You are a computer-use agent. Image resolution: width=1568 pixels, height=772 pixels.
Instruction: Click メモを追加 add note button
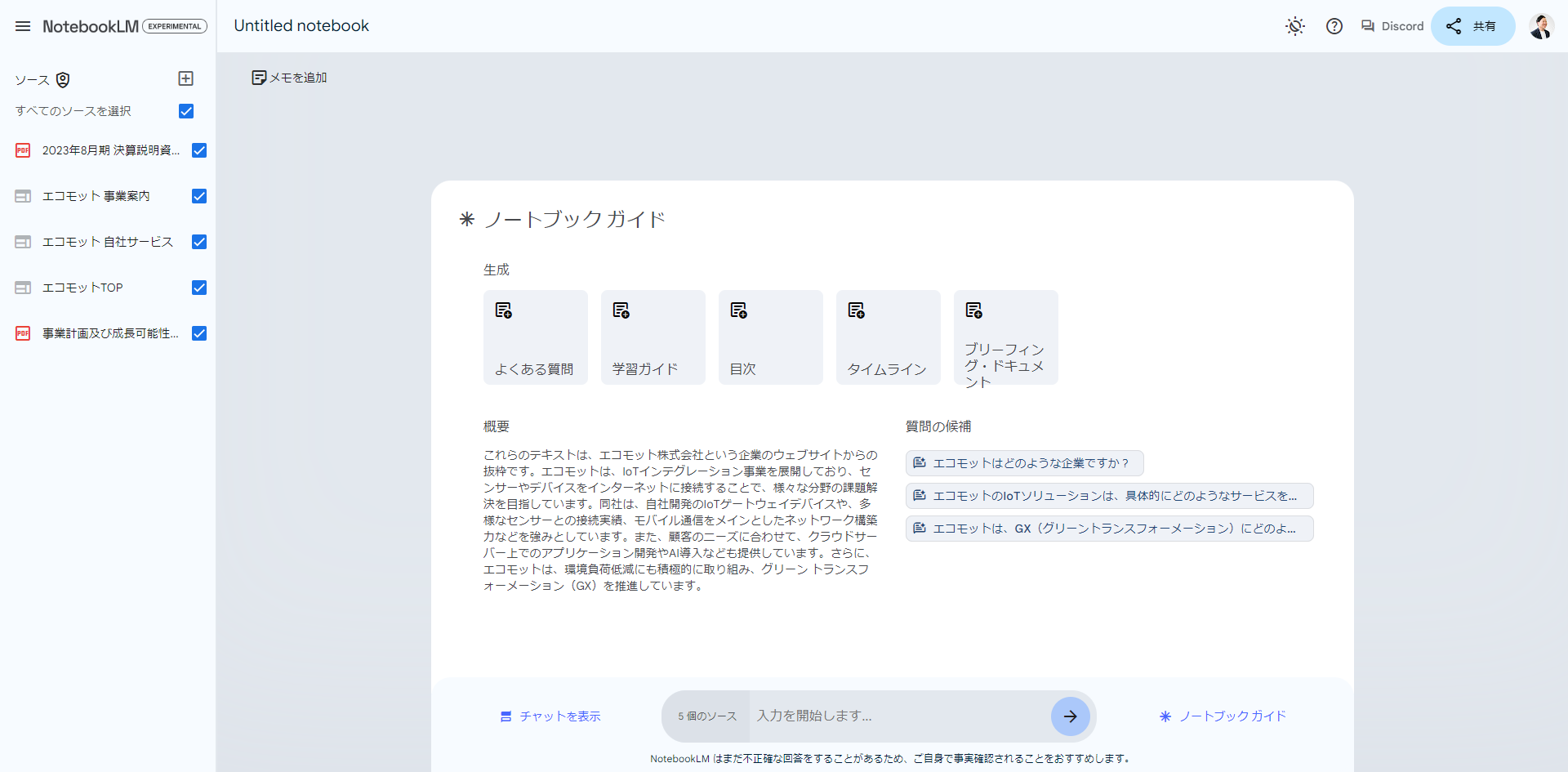[x=289, y=78]
